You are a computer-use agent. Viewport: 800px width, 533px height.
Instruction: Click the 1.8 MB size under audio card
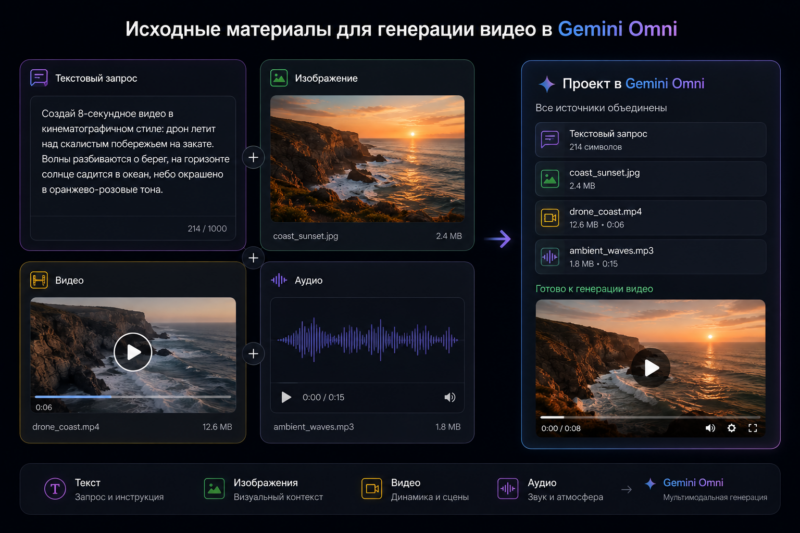click(x=448, y=426)
